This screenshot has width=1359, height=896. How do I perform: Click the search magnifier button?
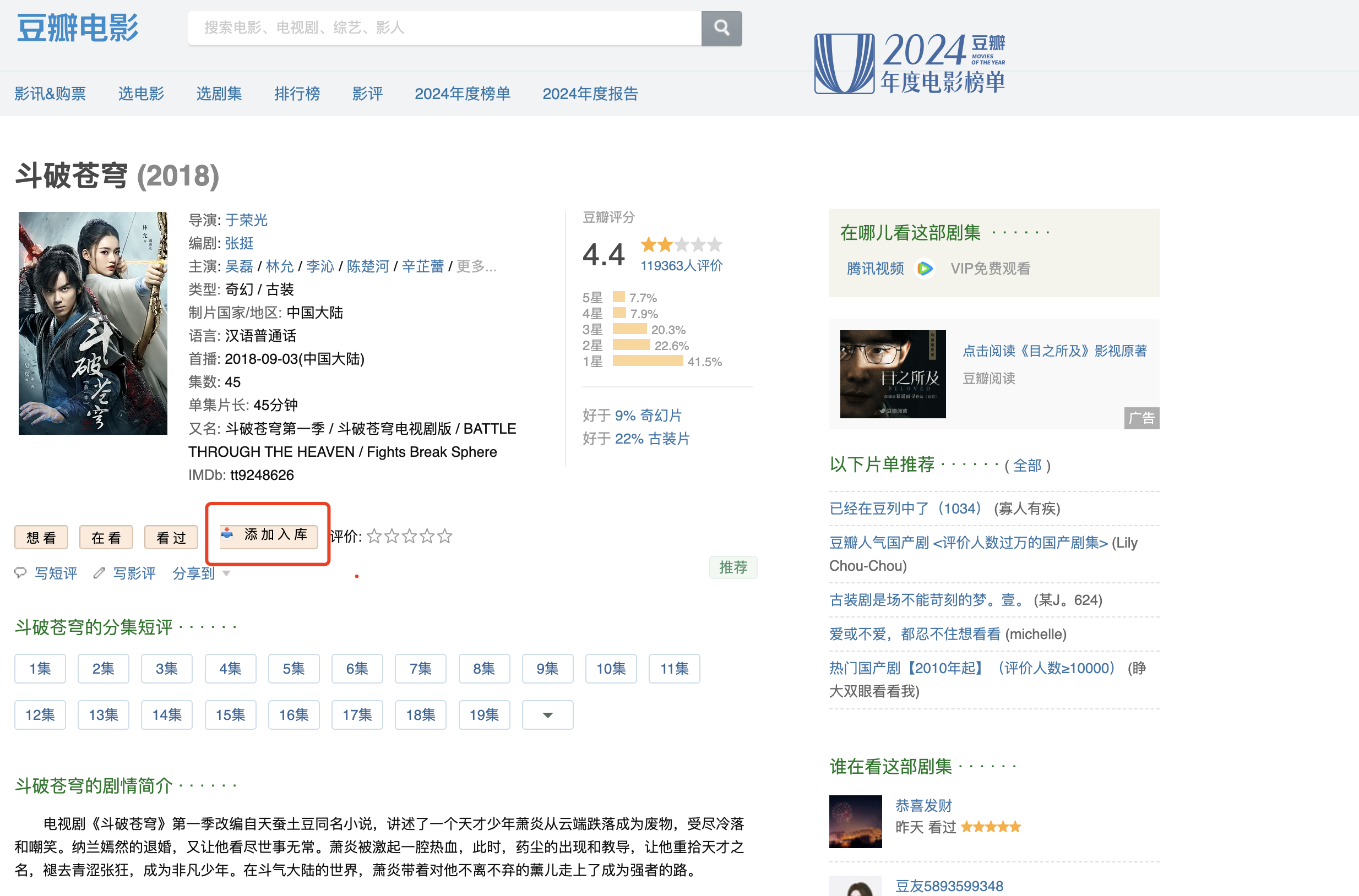click(x=721, y=28)
